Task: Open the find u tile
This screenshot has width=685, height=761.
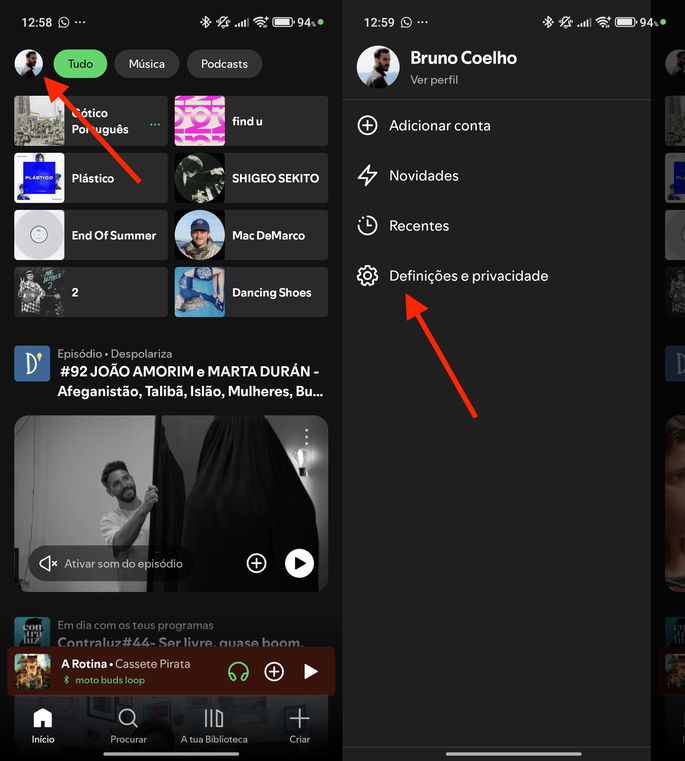Action: (251, 121)
